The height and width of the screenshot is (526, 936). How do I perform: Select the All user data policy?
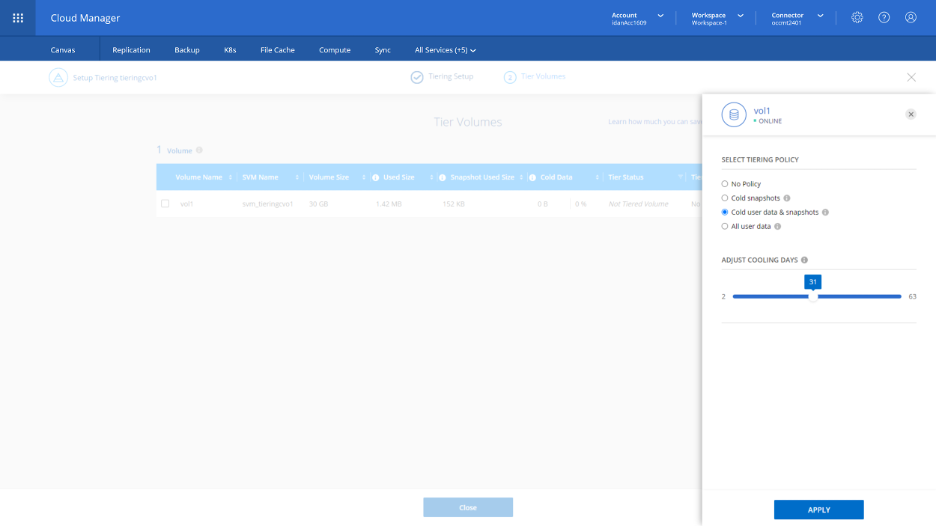tap(725, 227)
